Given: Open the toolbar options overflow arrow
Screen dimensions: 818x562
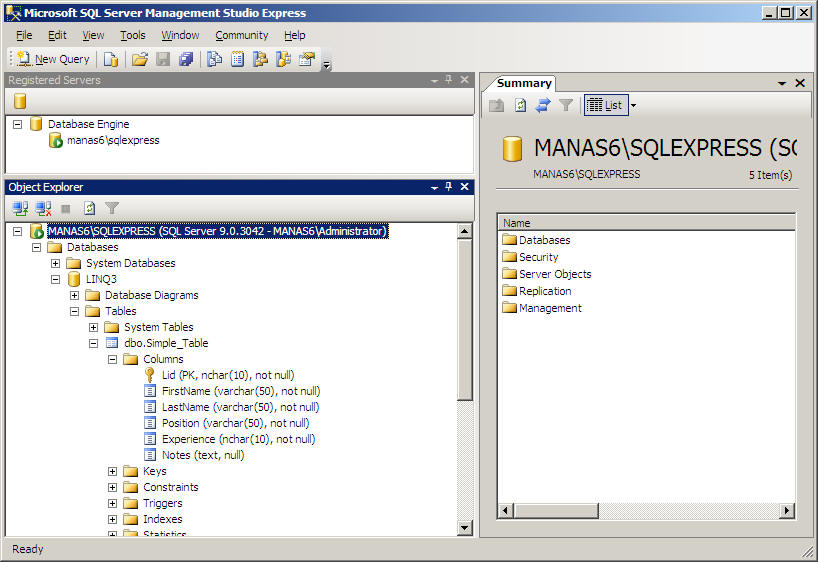Looking at the screenshot, I should click(x=327, y=65).
